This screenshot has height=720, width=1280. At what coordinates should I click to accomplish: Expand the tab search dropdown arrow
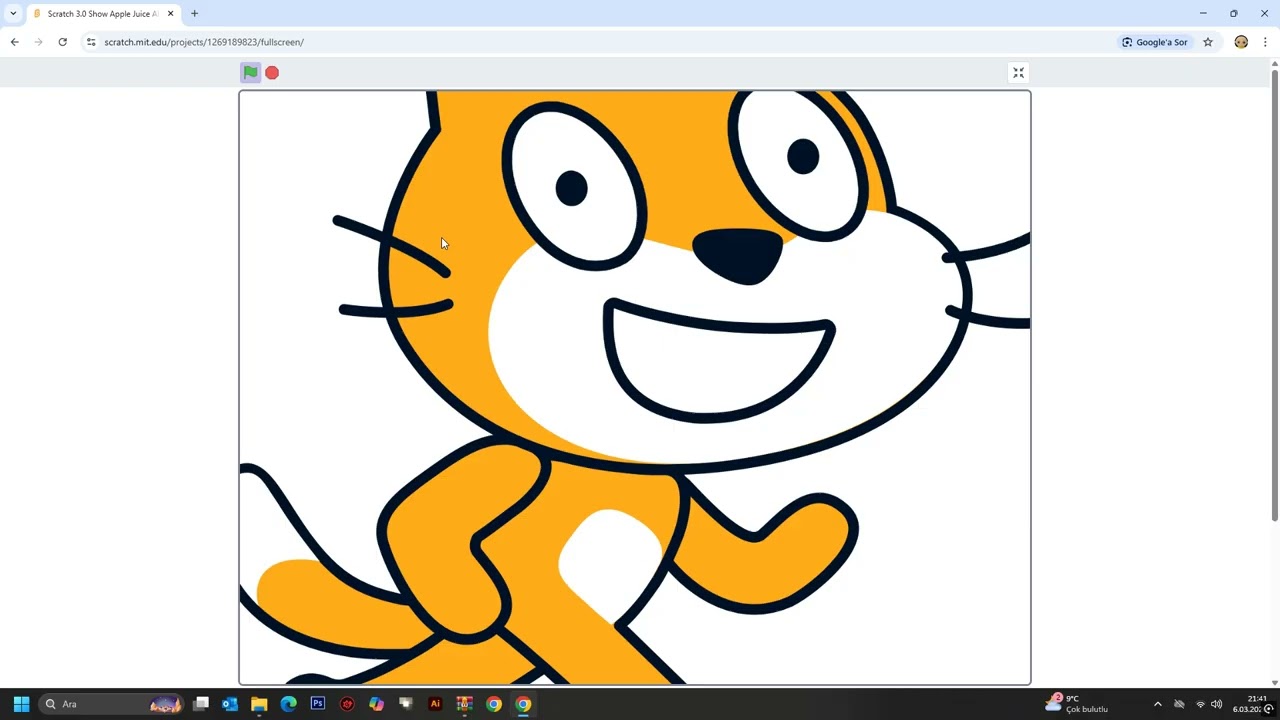pos(13,14)
